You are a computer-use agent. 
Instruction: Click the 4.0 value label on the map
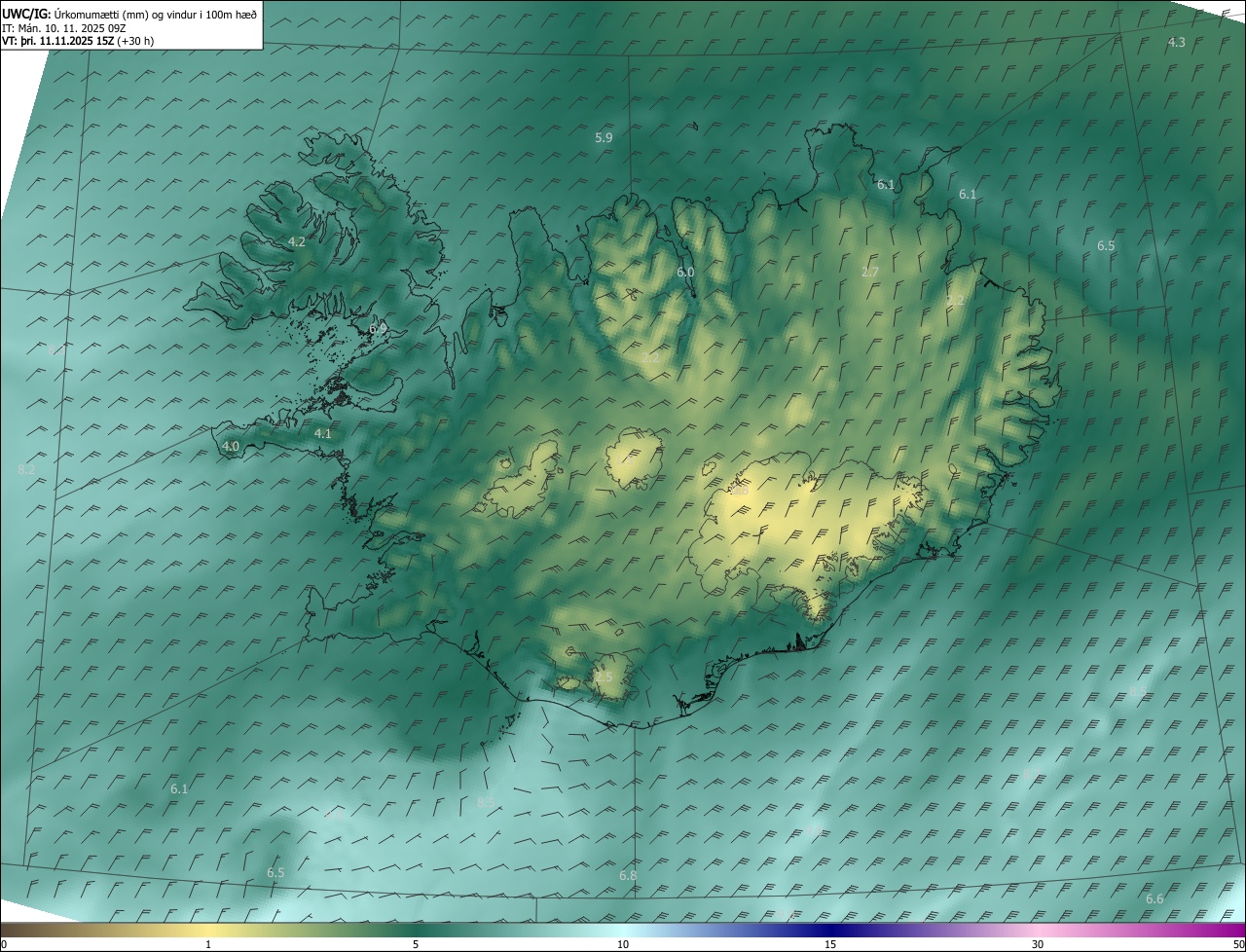[231, 447]
